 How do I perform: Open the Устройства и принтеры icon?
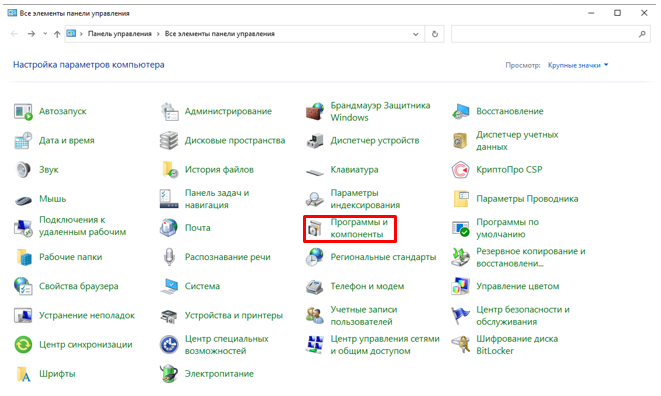[169, 315]
